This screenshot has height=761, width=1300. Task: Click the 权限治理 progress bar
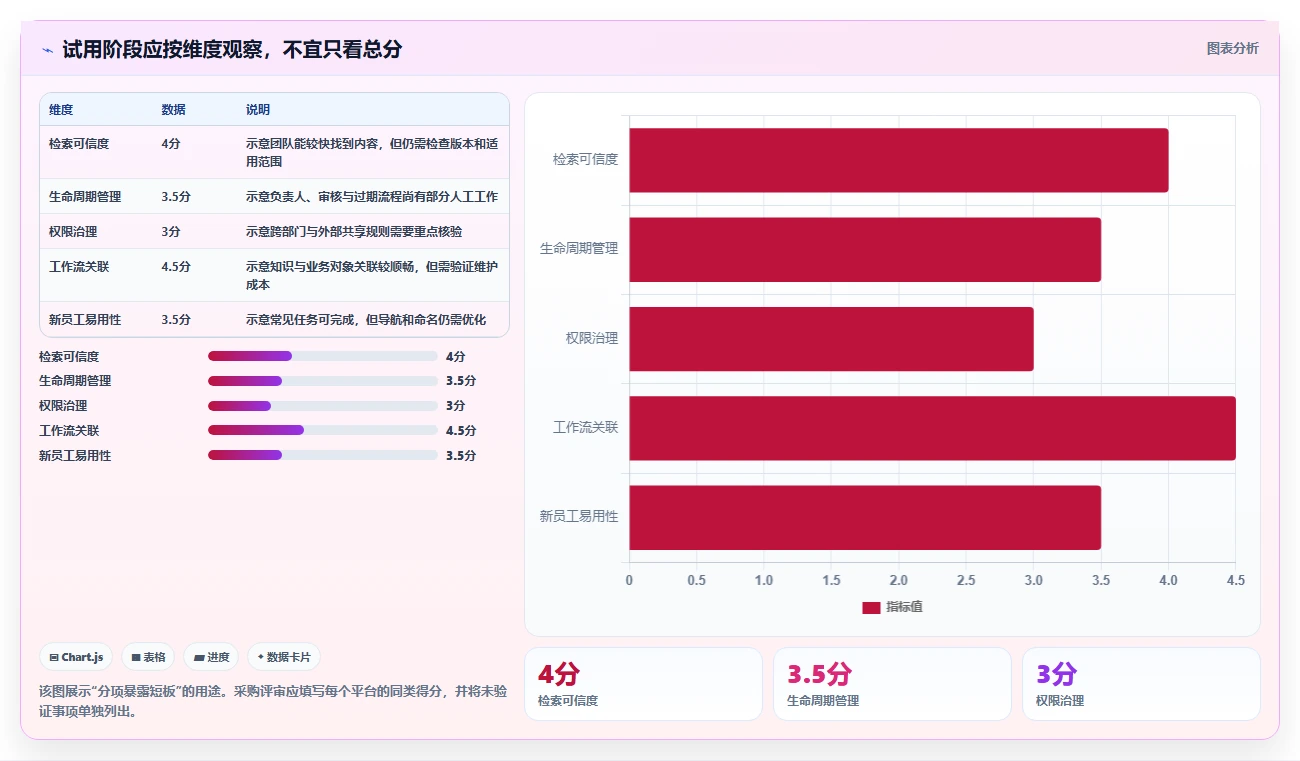[323, 406]
